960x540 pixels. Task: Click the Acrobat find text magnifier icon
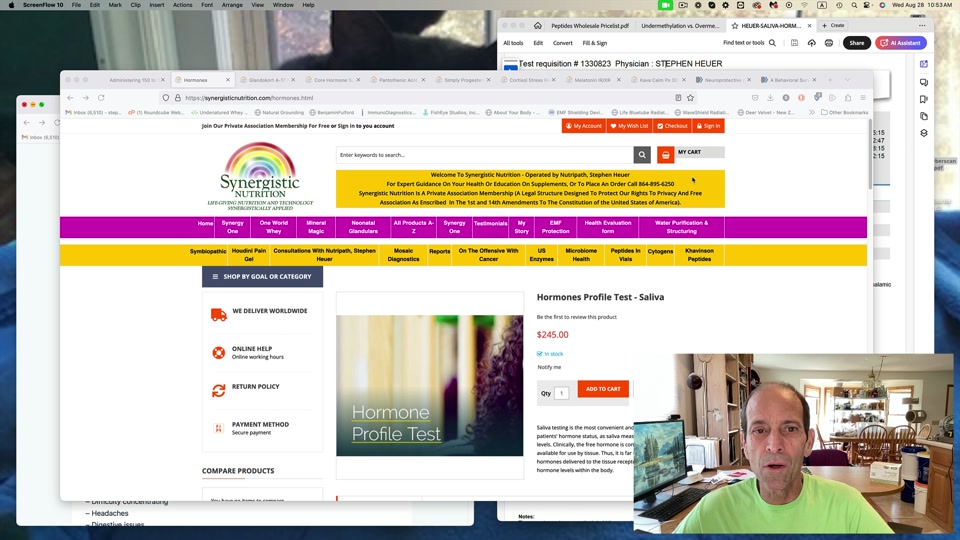(x=772, y=43)
